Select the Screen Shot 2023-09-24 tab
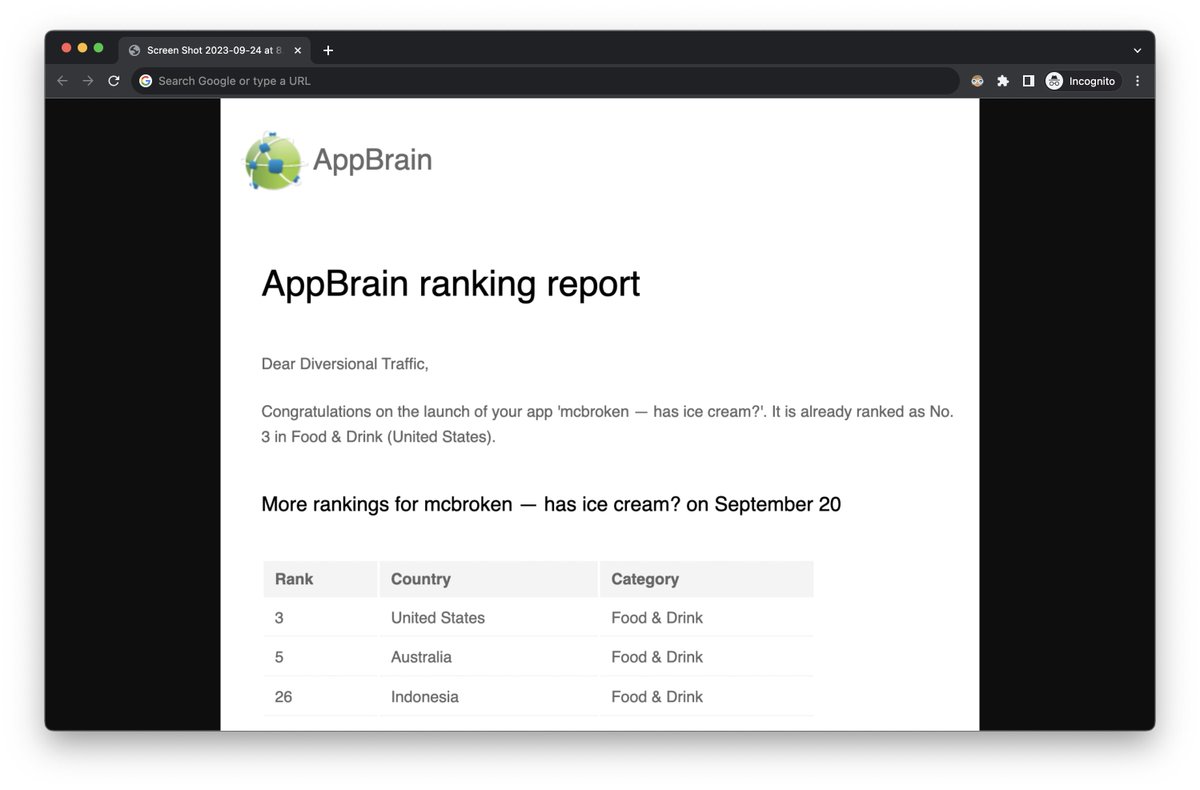 click(214, 50)
